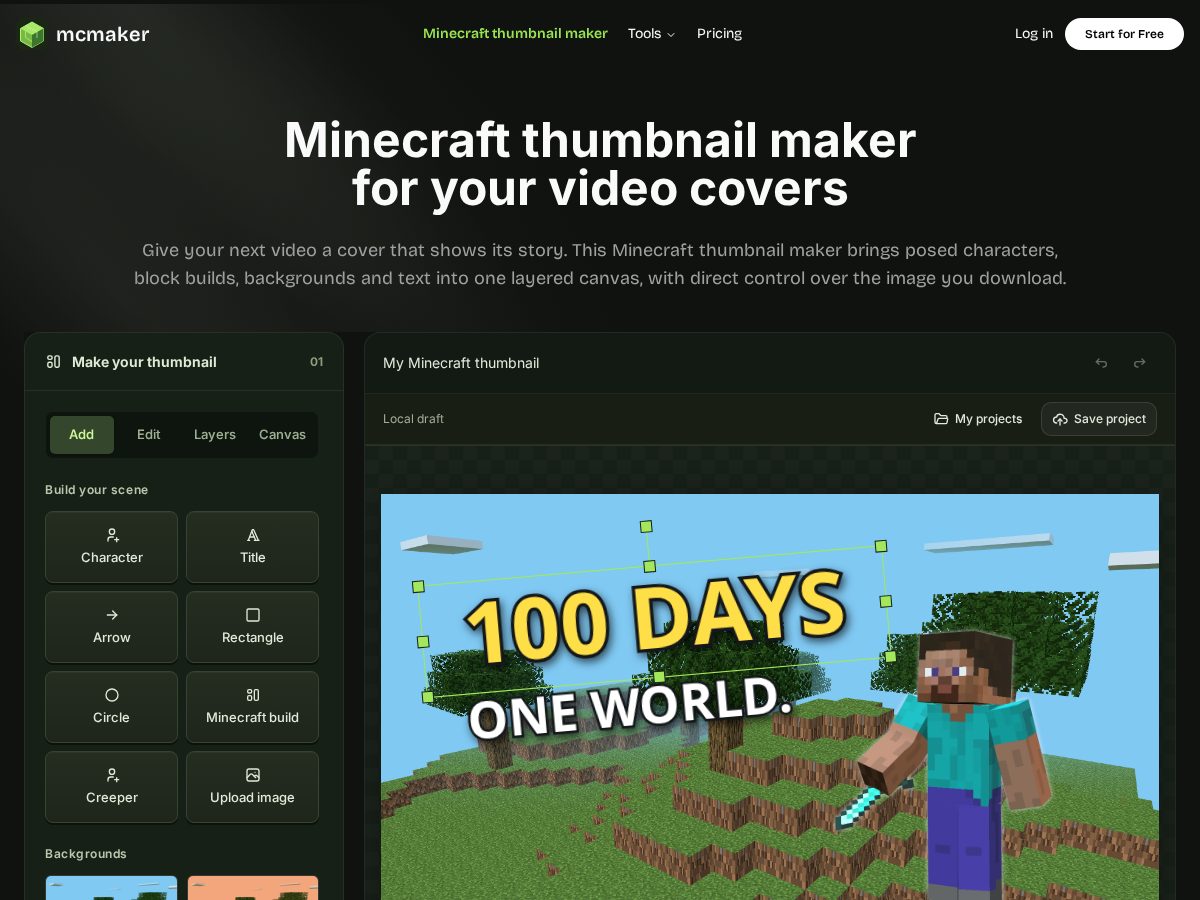Add a Rectangle shape

click(252, 627)
